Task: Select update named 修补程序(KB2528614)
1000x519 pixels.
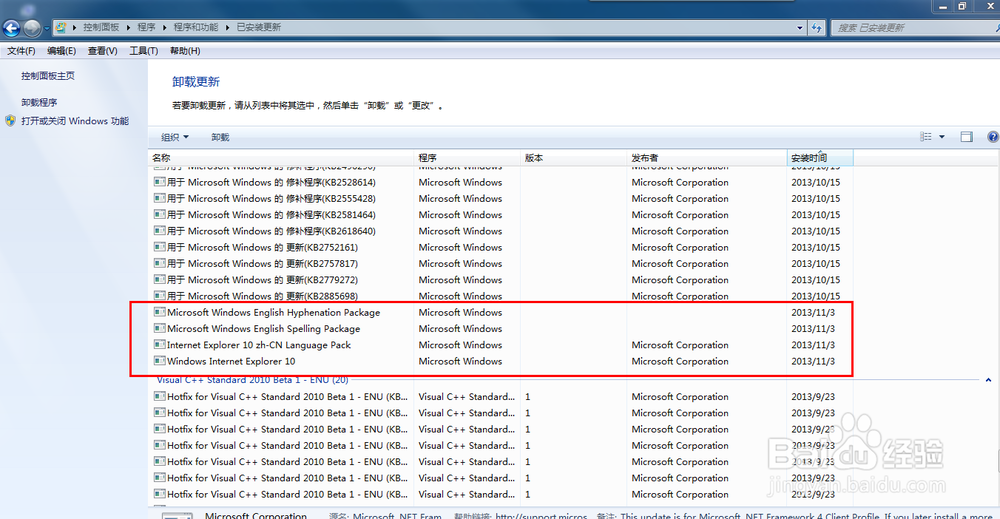Action: coord(271,182)
